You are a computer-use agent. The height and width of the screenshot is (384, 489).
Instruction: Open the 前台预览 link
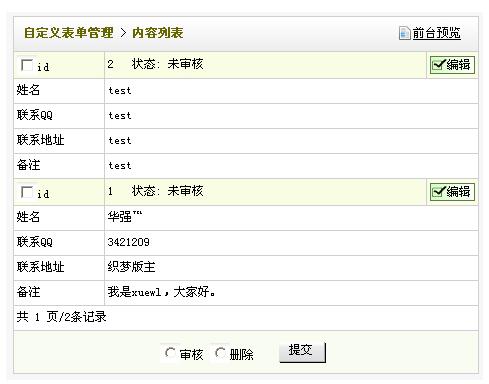click(436, 33)
